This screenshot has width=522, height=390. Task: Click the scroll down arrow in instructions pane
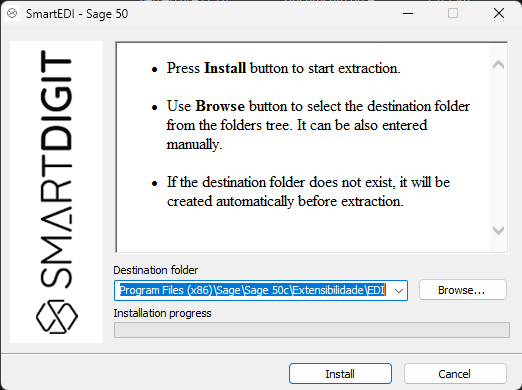(498, 230)
